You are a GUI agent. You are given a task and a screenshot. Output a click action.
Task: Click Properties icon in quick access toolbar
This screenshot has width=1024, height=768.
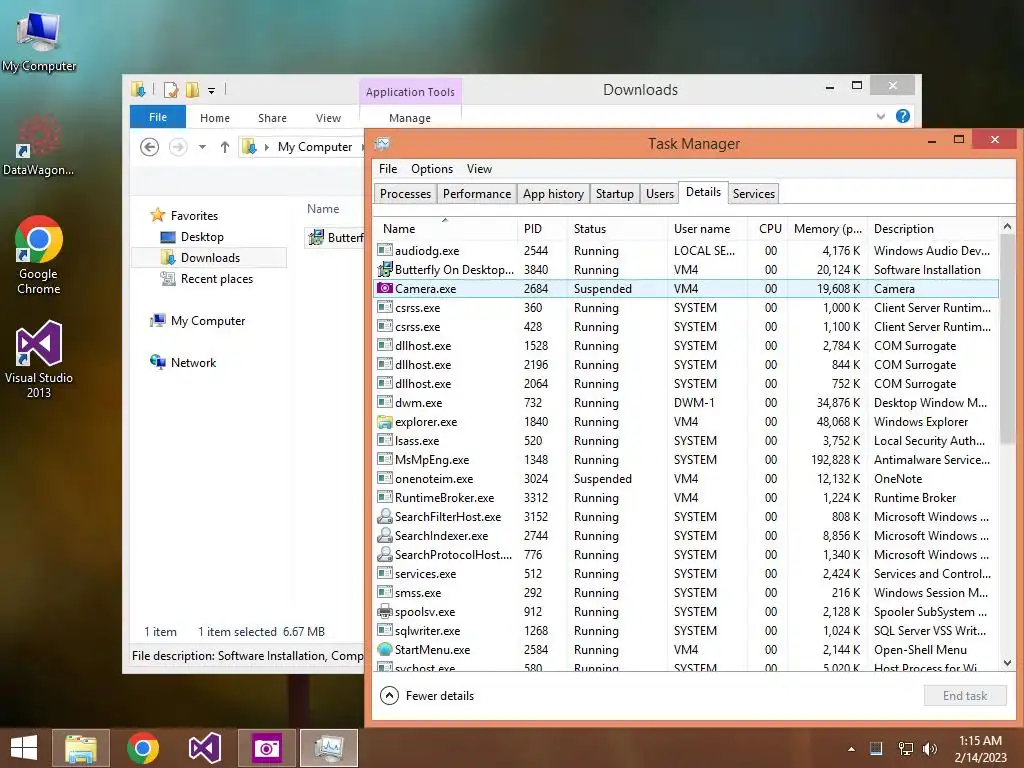170,89
